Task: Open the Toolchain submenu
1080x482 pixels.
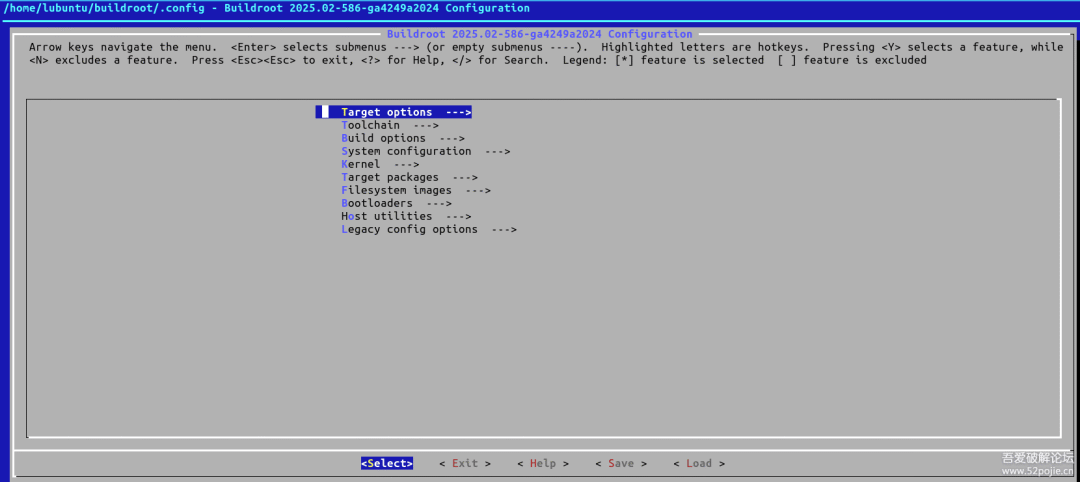Action: click(390, 125)
